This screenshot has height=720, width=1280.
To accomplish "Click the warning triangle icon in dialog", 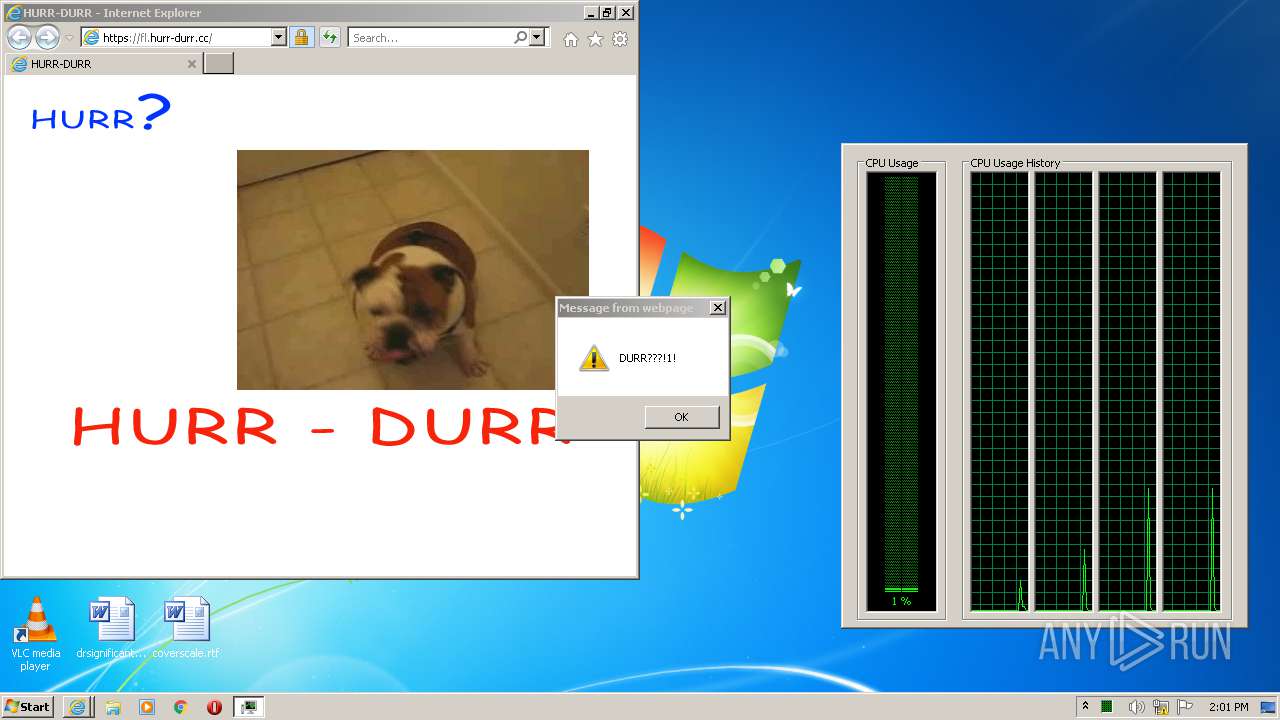I will pos(594,358).
